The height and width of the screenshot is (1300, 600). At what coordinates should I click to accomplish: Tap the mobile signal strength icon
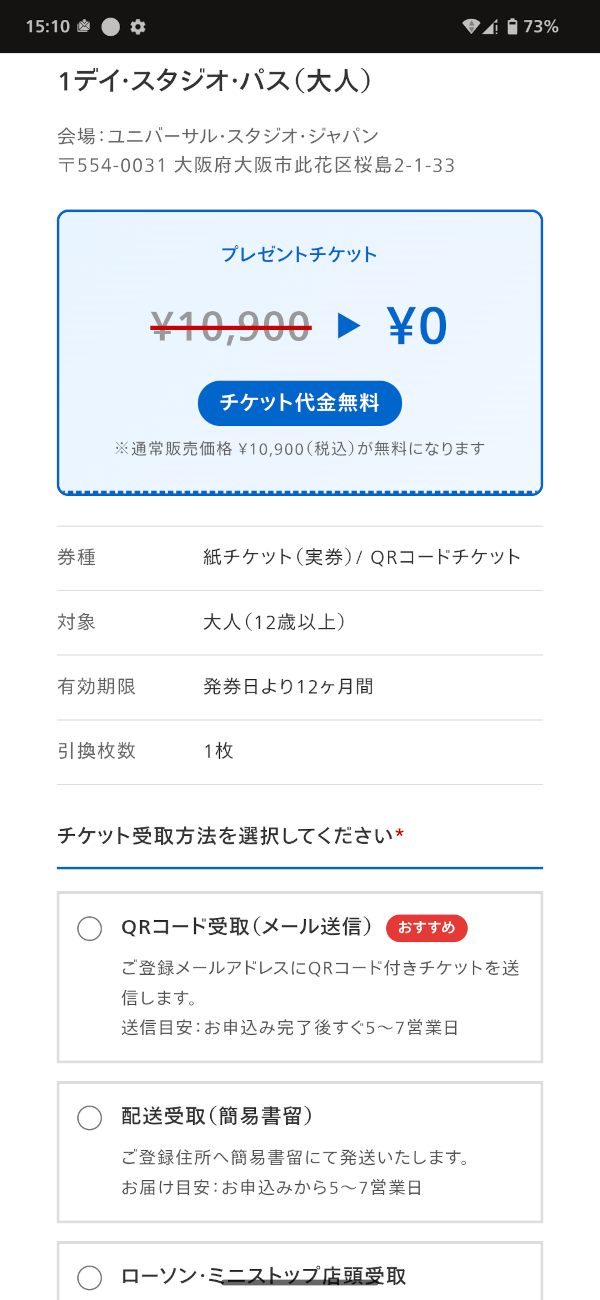tap(490, 27)
